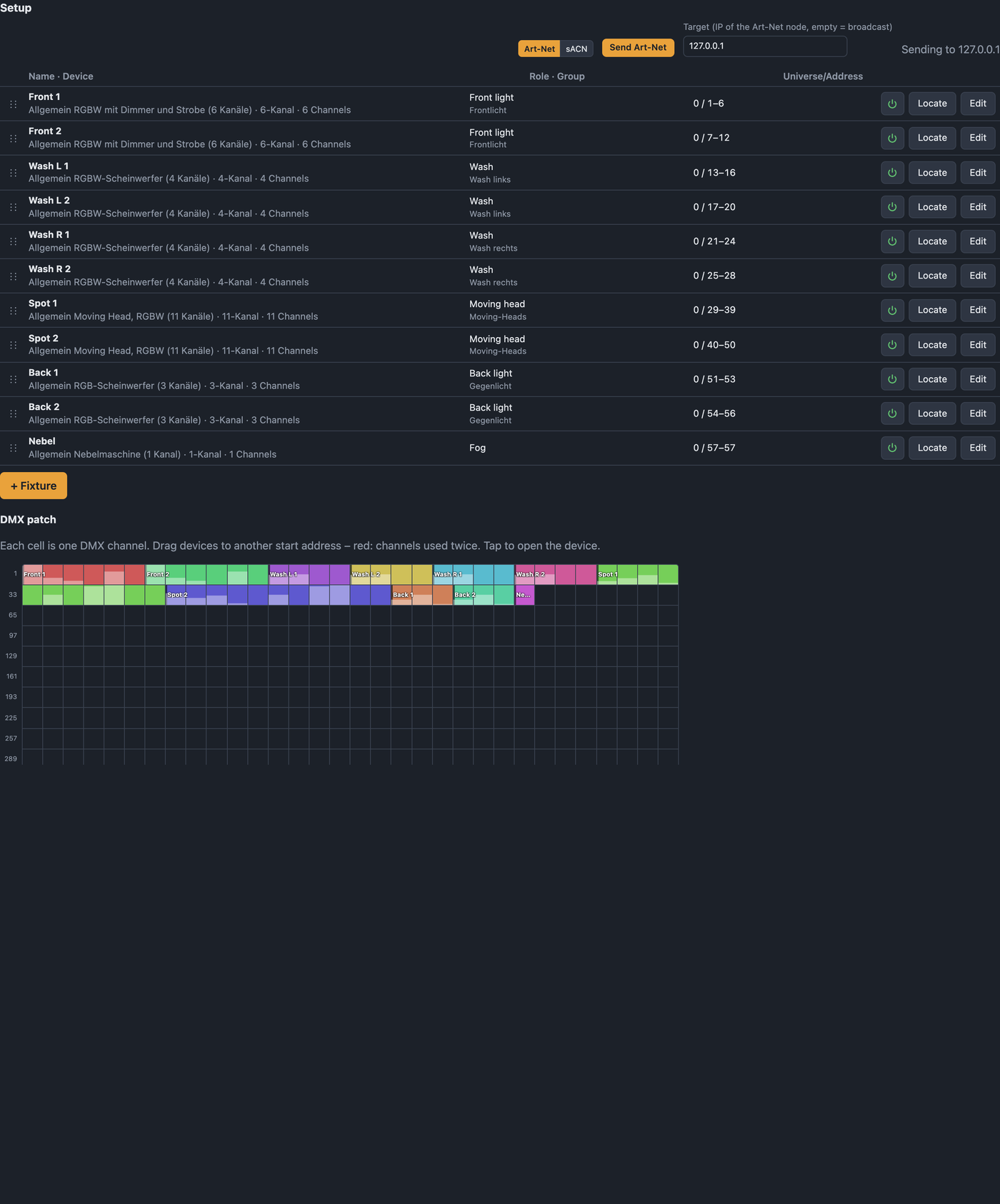Select the Wash L 2 block in DMX patch
The width and height of the screenshot is (1000, 1204).
(391, 574)
